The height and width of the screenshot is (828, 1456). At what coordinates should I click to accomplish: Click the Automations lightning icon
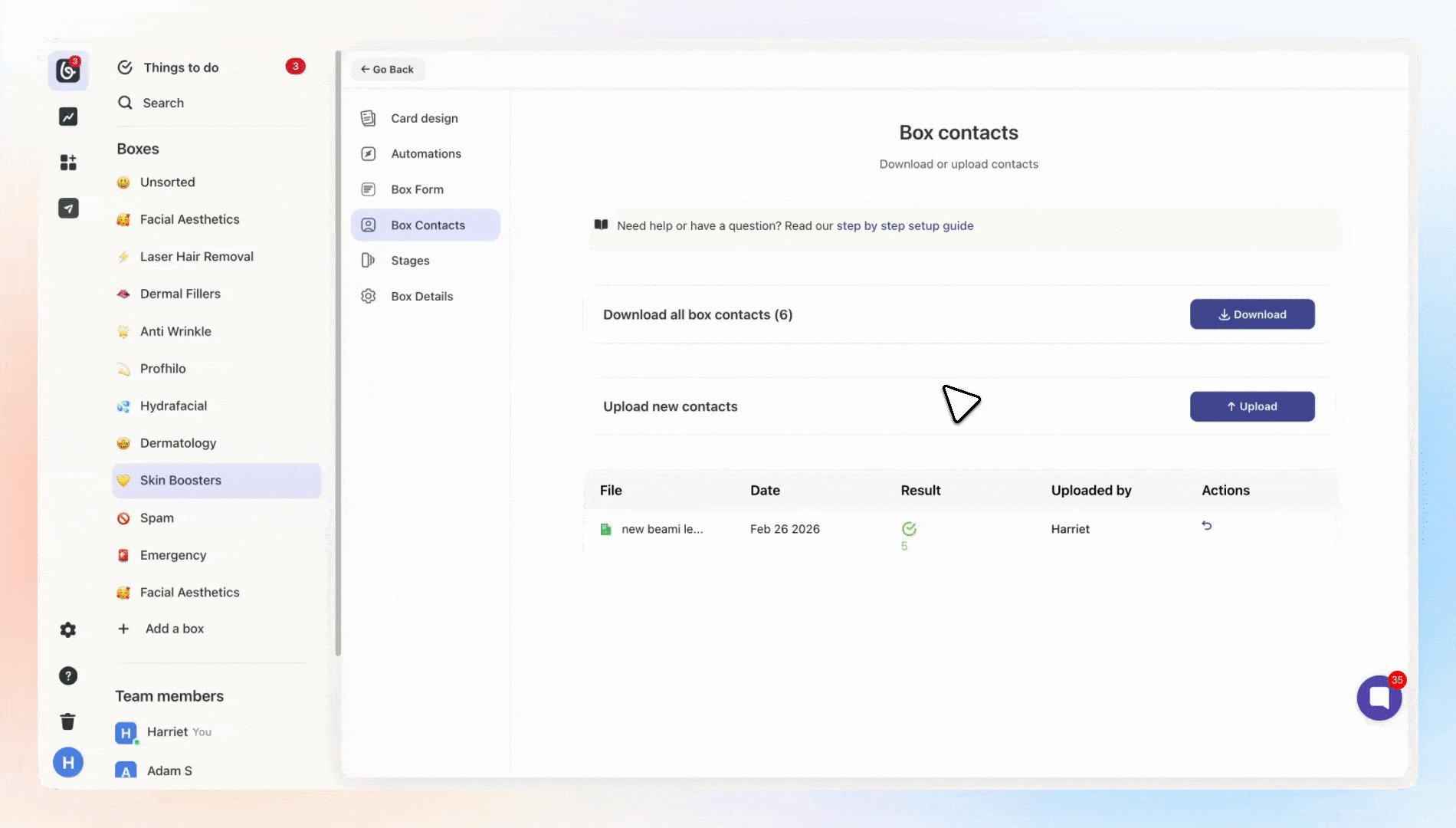pyautogui.click(x=369, y=153)
